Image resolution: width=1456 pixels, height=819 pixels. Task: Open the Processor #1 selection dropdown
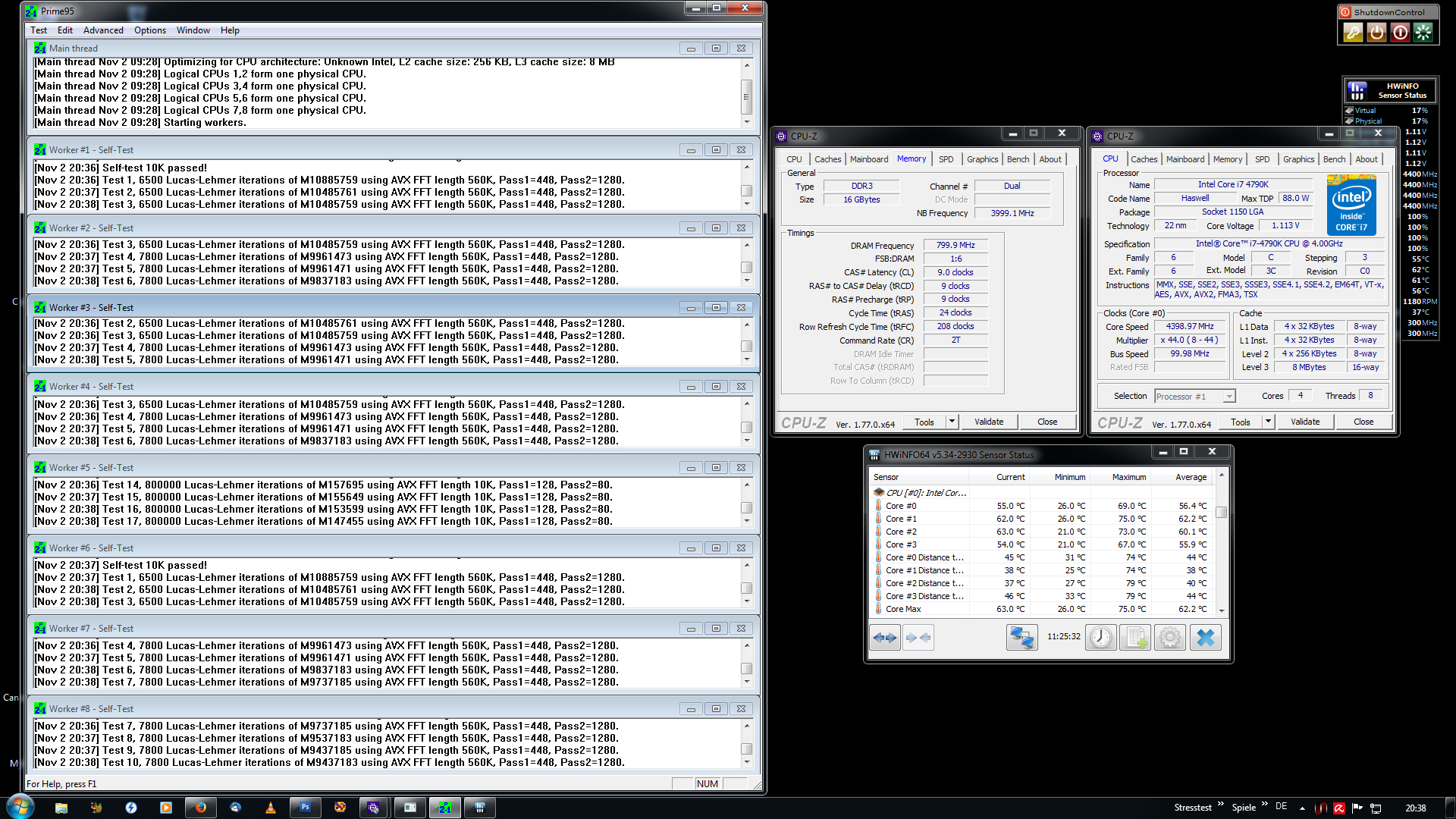coord(1228,397)
